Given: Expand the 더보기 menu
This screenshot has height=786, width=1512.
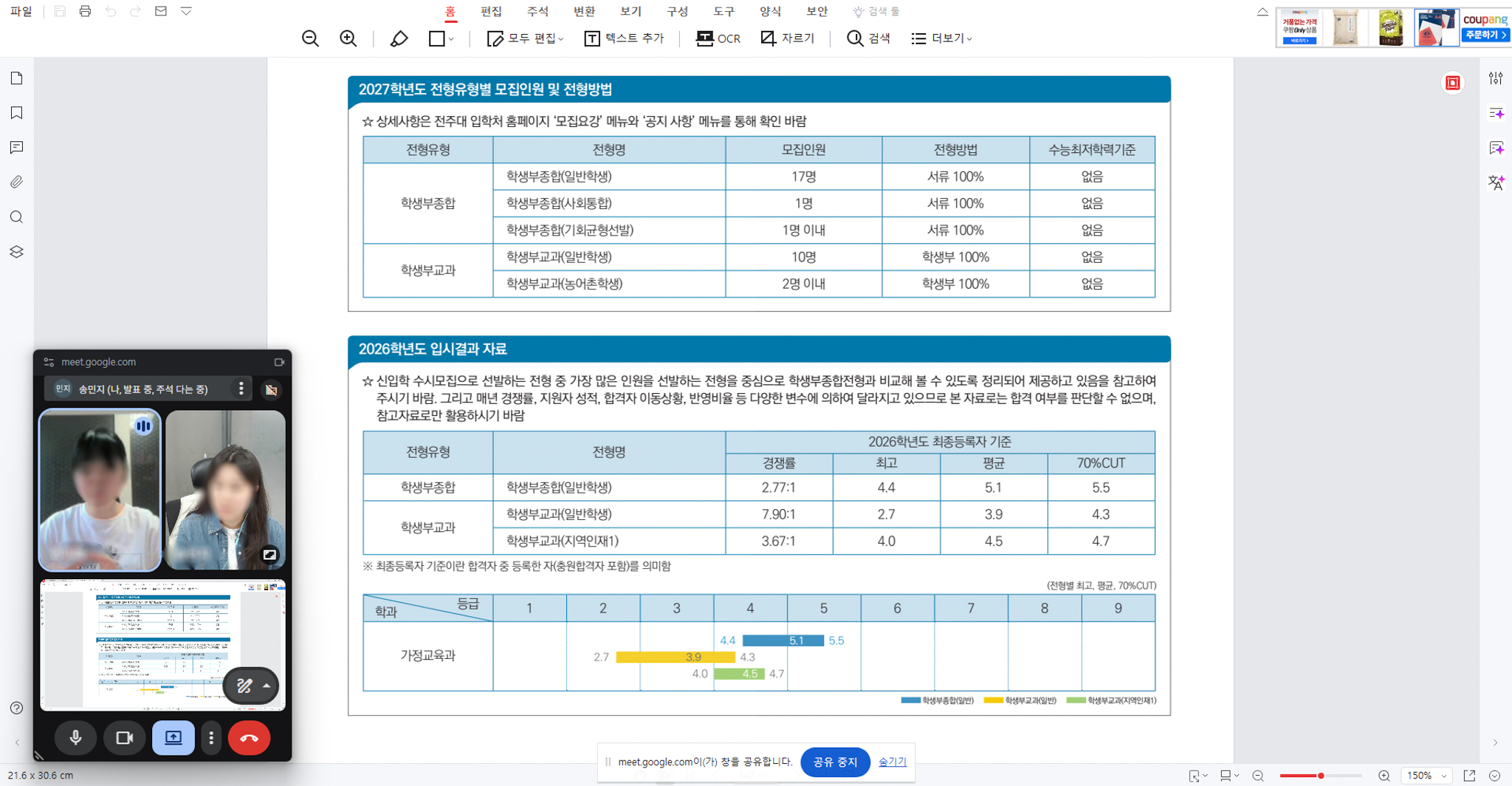Looking at the screenshot, I should click(941, 38).
